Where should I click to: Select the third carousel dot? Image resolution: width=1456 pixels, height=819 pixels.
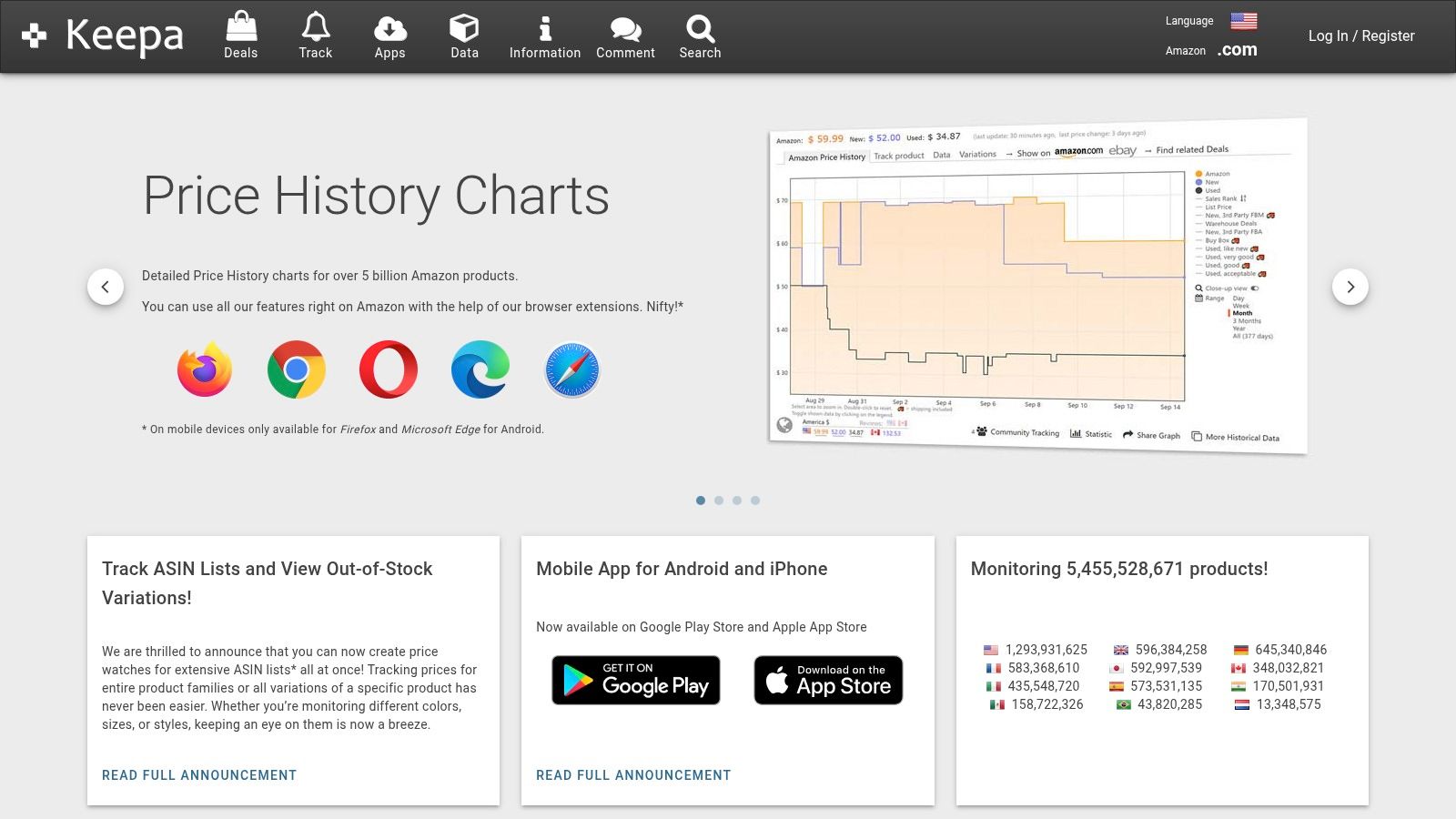pos(737,500)
